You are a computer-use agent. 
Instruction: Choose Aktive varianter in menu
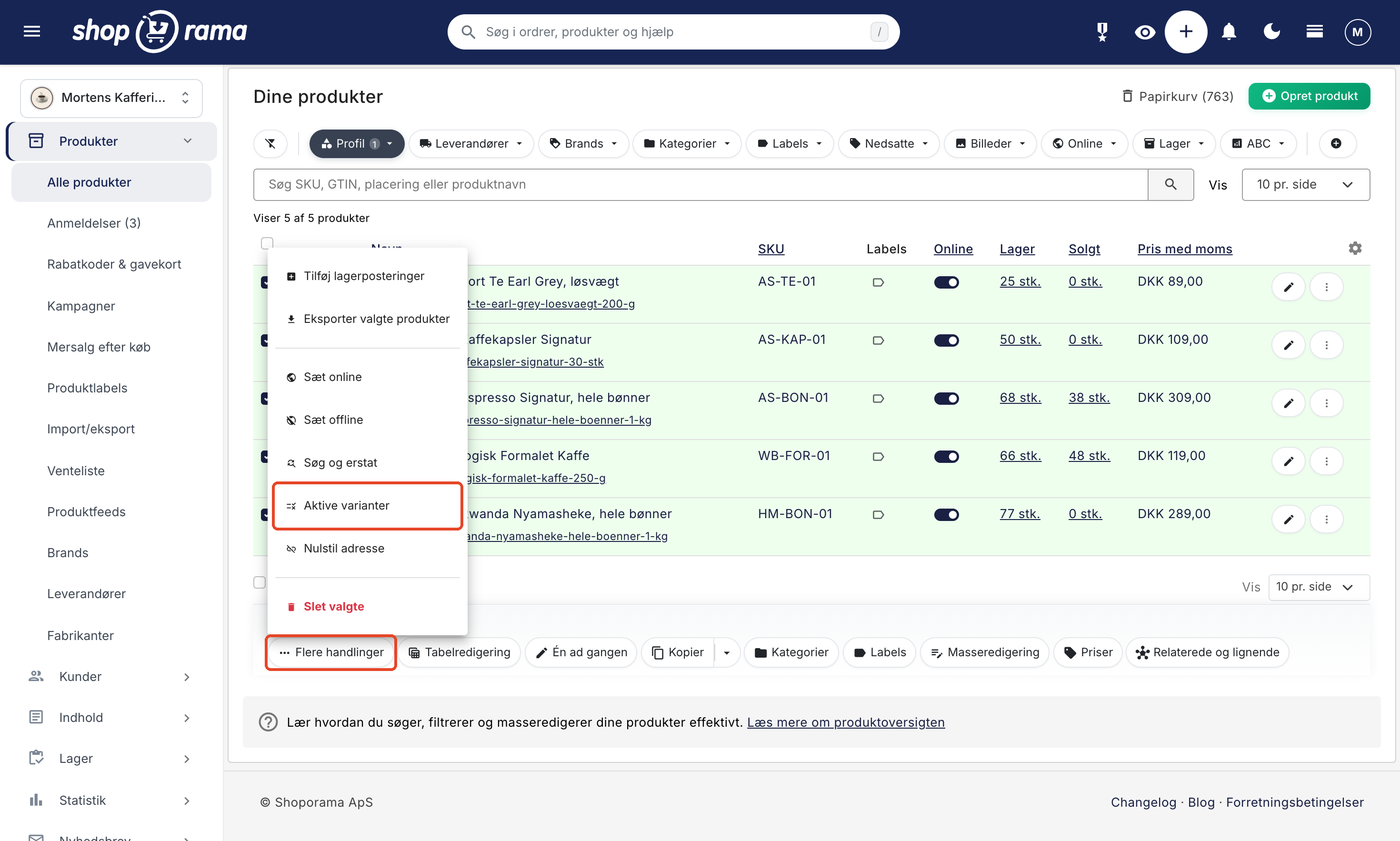(367, 506)
